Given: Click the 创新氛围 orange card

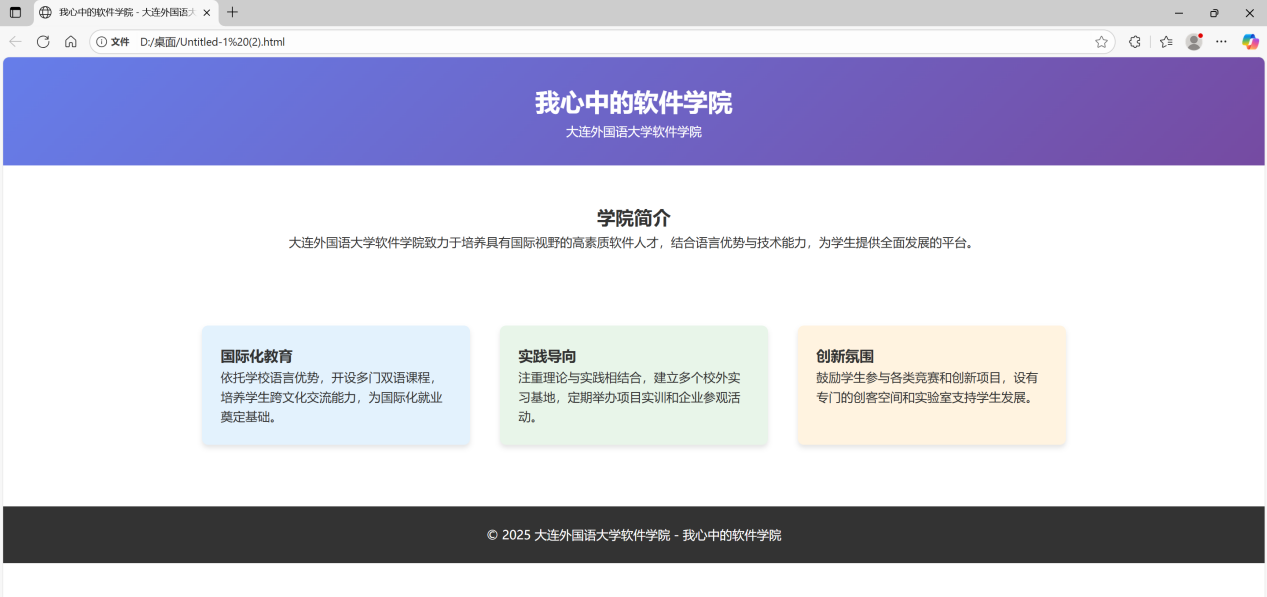Looking at the screenshot, I should coord(931,385).
